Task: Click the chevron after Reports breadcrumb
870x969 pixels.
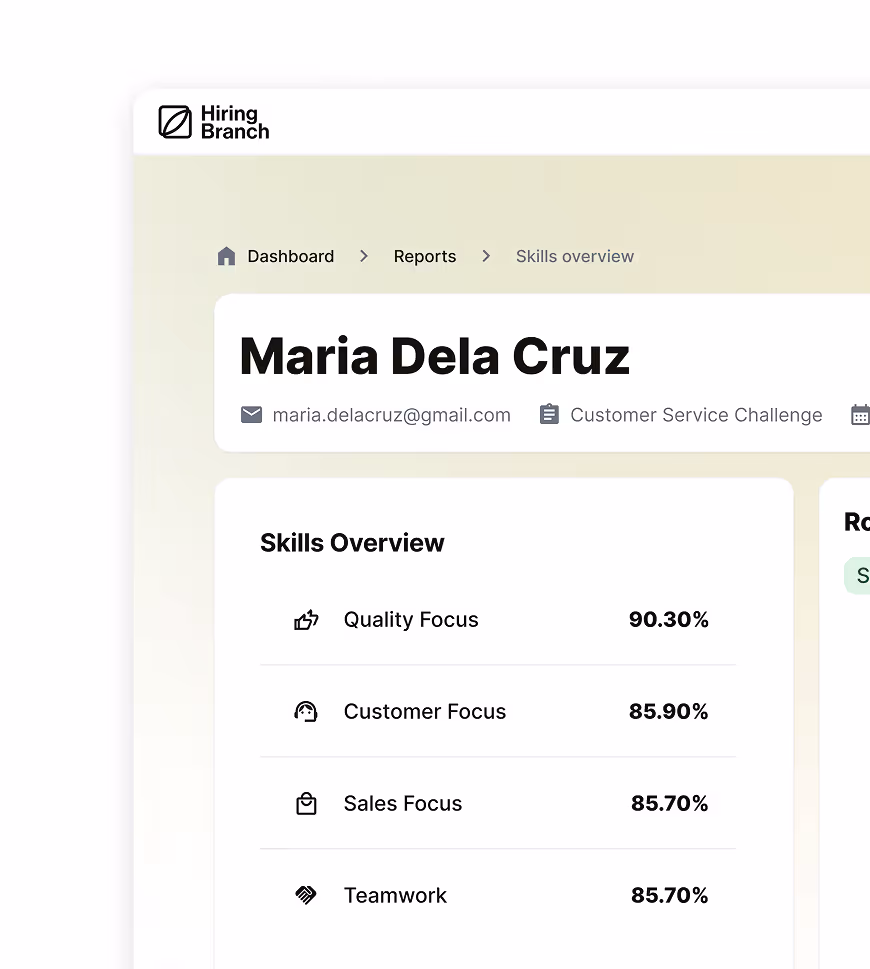Action: tap(486, 256)
